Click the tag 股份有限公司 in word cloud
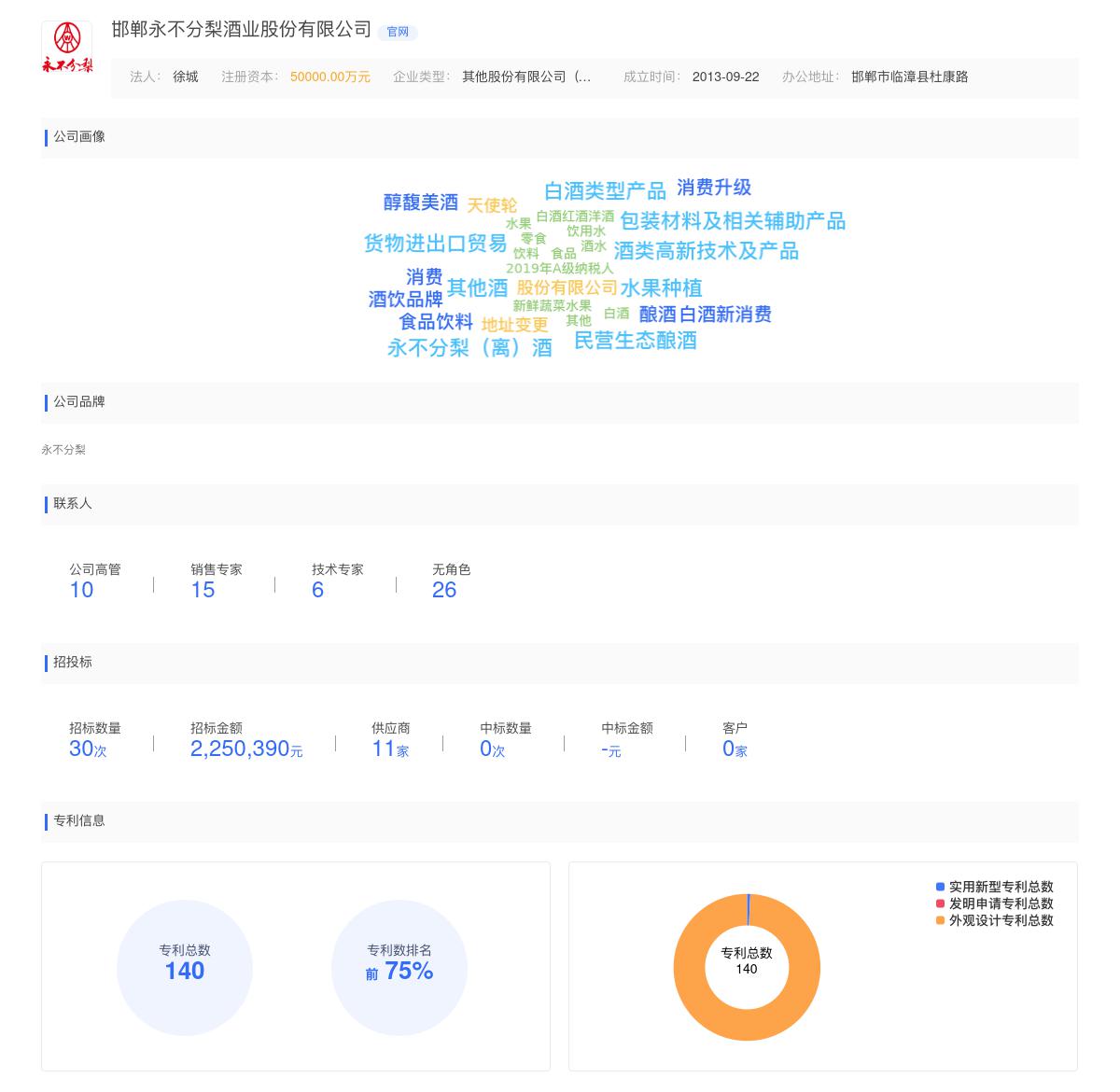Viewport: 1120px width, 1092px height. [x=567, y=287]
